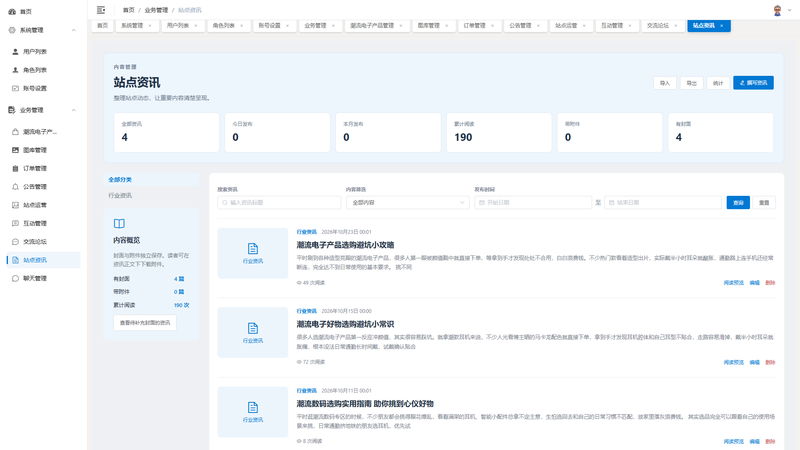
Task: Click the 统计 button
Action: 718,83
